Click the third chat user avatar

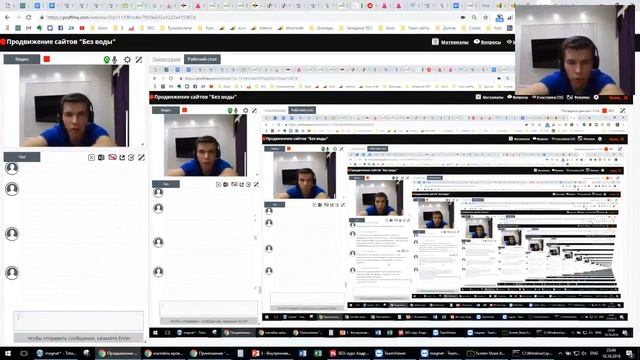(12, 234)
